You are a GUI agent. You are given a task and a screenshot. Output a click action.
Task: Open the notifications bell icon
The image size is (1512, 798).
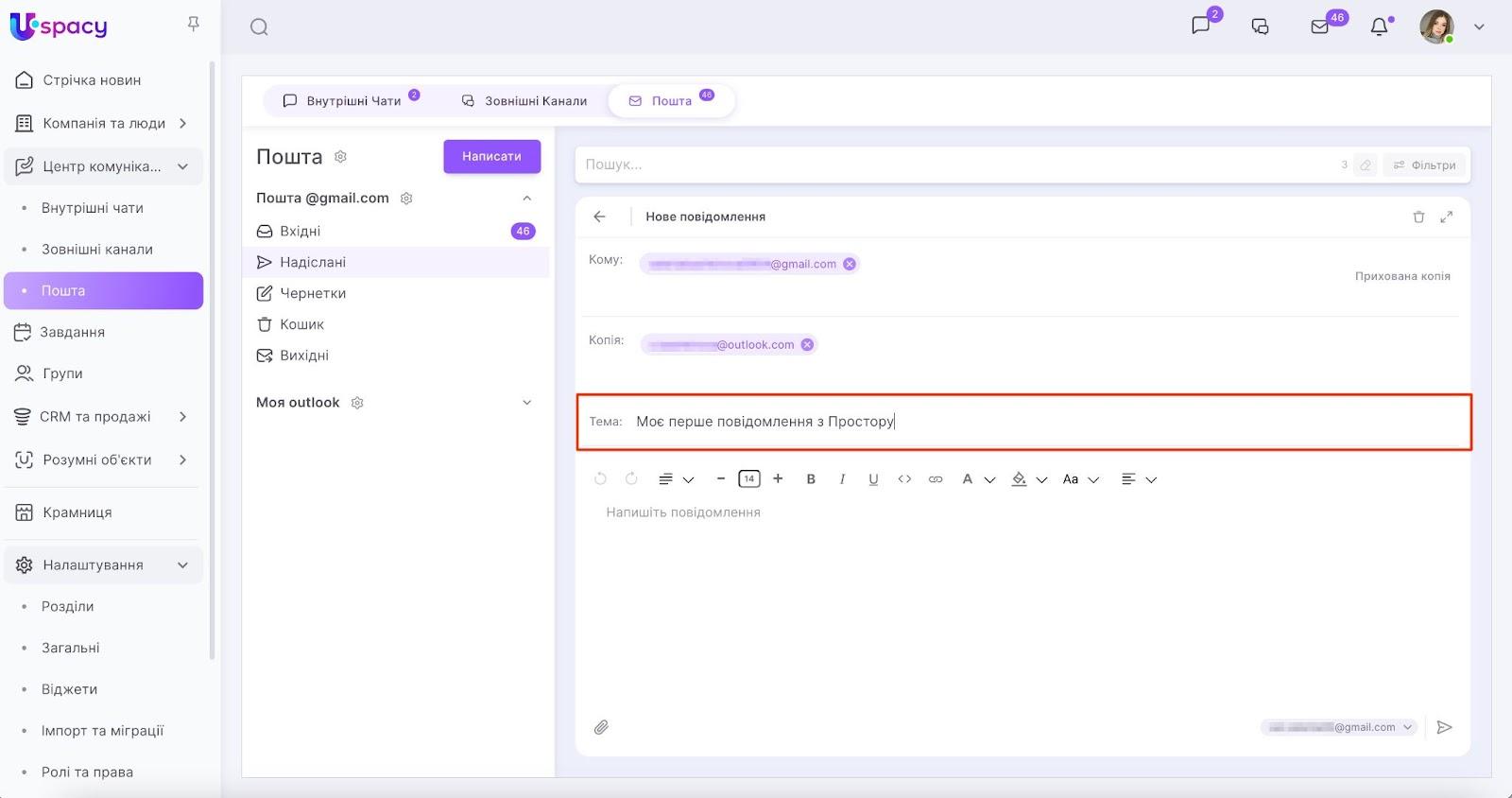(1380, 26)
